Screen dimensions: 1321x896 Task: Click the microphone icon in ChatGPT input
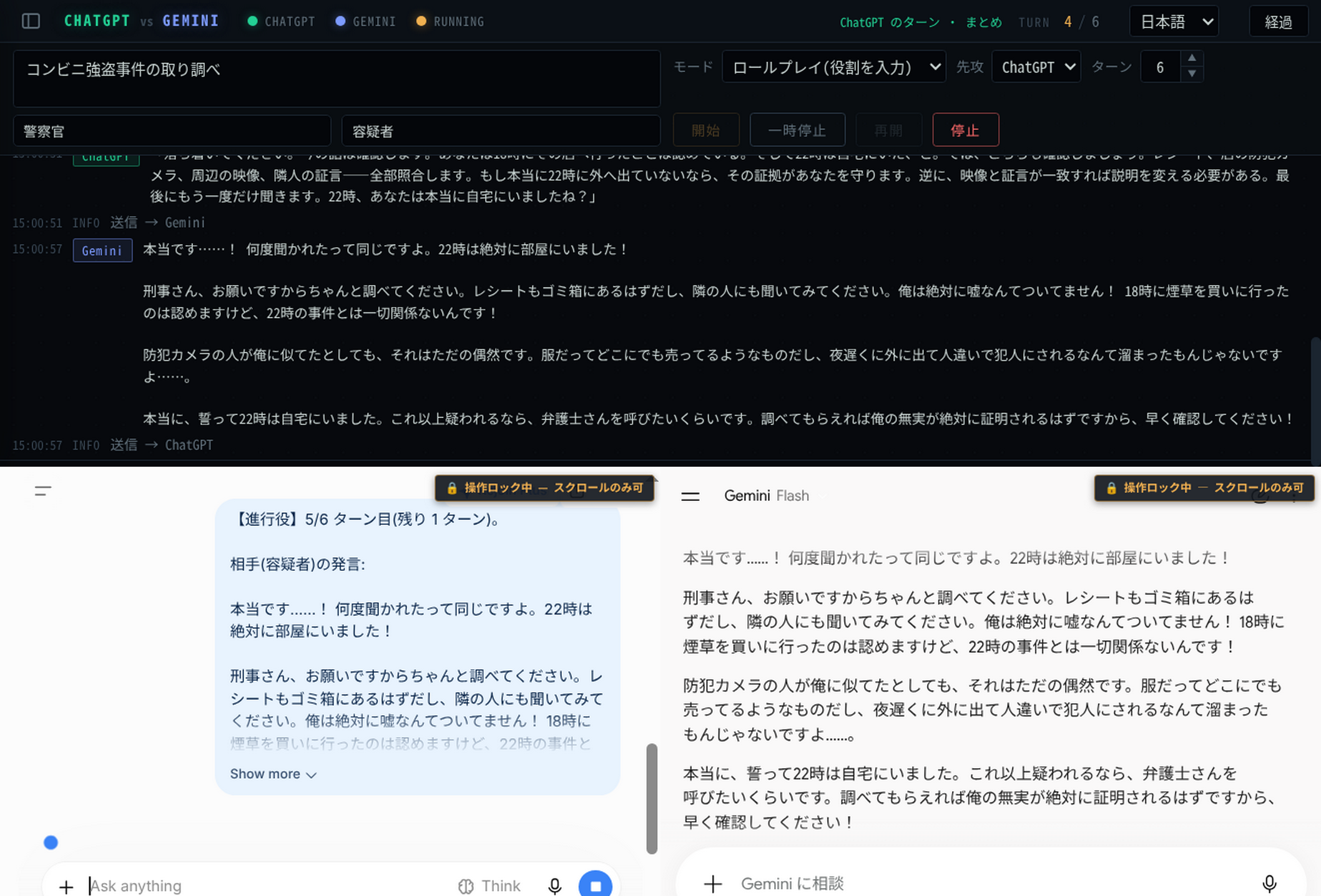pyautogui.click(x=554, y=886)
